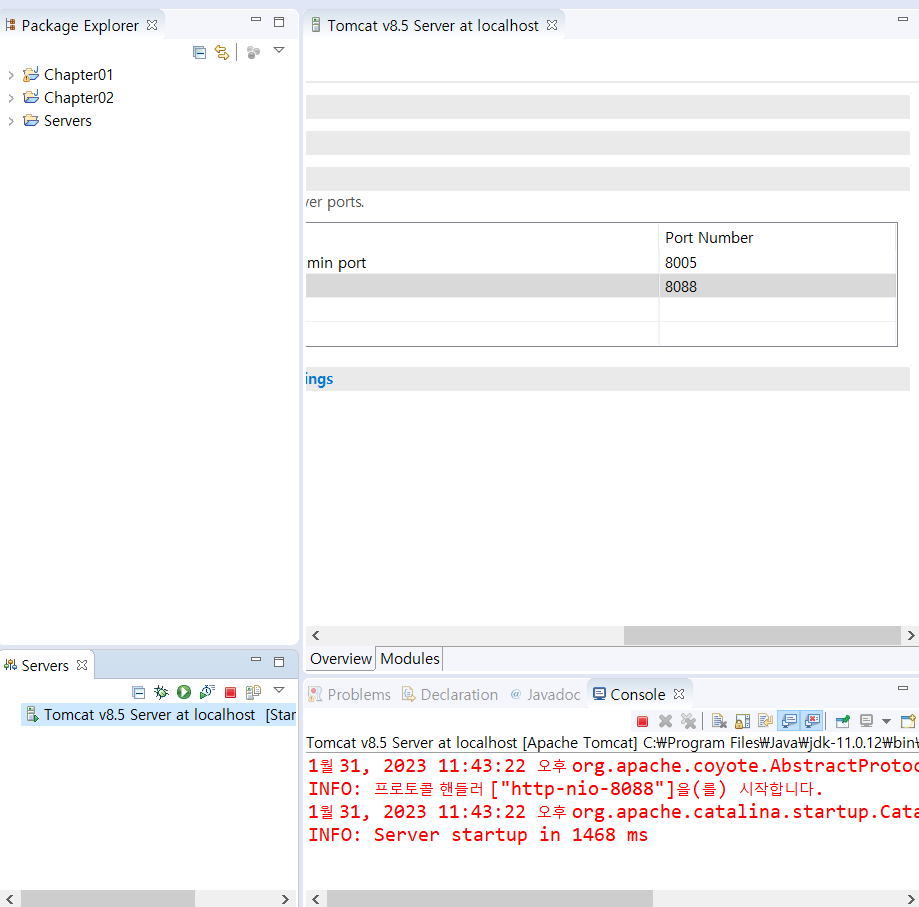Image resolution: width=919 pixels, height=907 pixels.
Task: Start the server with green play icon
Action: click(184, 693)
